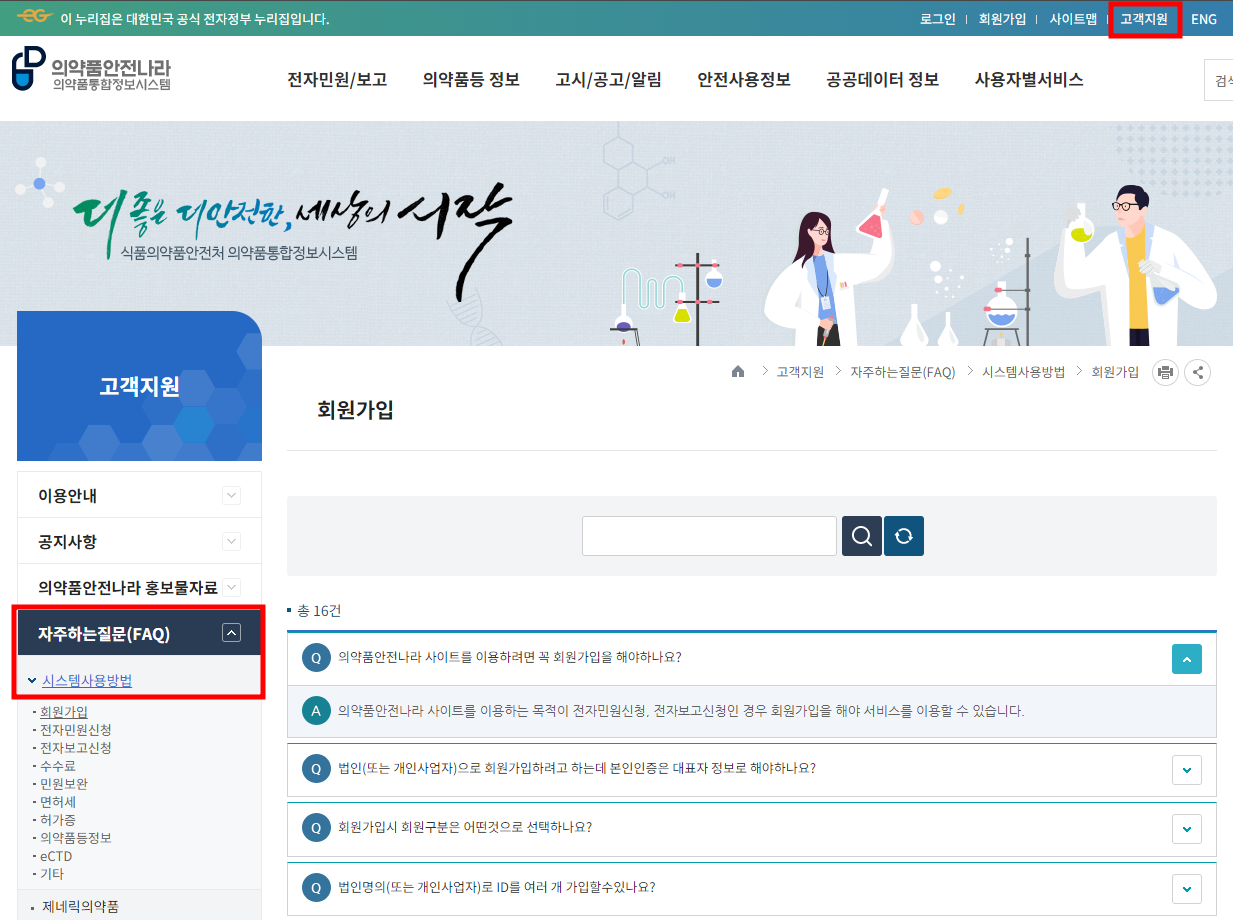This screenshot has height=920, width=1233.
Task: Click the reset icon beside the search button
Action: pyautogui.click(x=903, y=535)
